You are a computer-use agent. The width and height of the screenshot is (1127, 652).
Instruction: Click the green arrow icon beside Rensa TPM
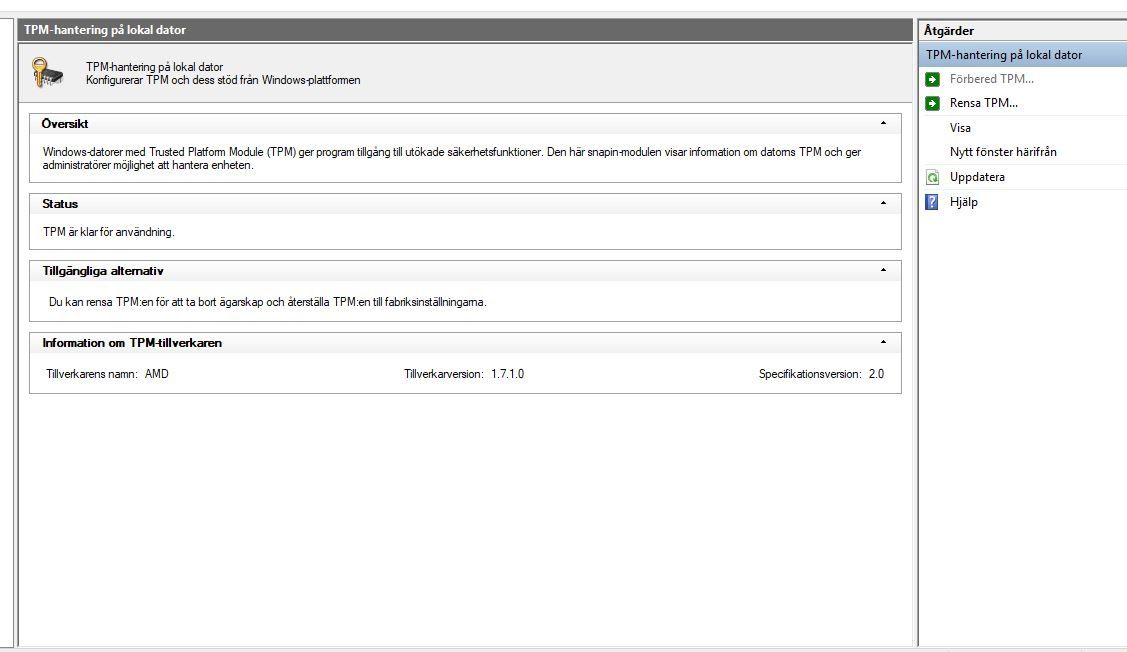[932, 103]
